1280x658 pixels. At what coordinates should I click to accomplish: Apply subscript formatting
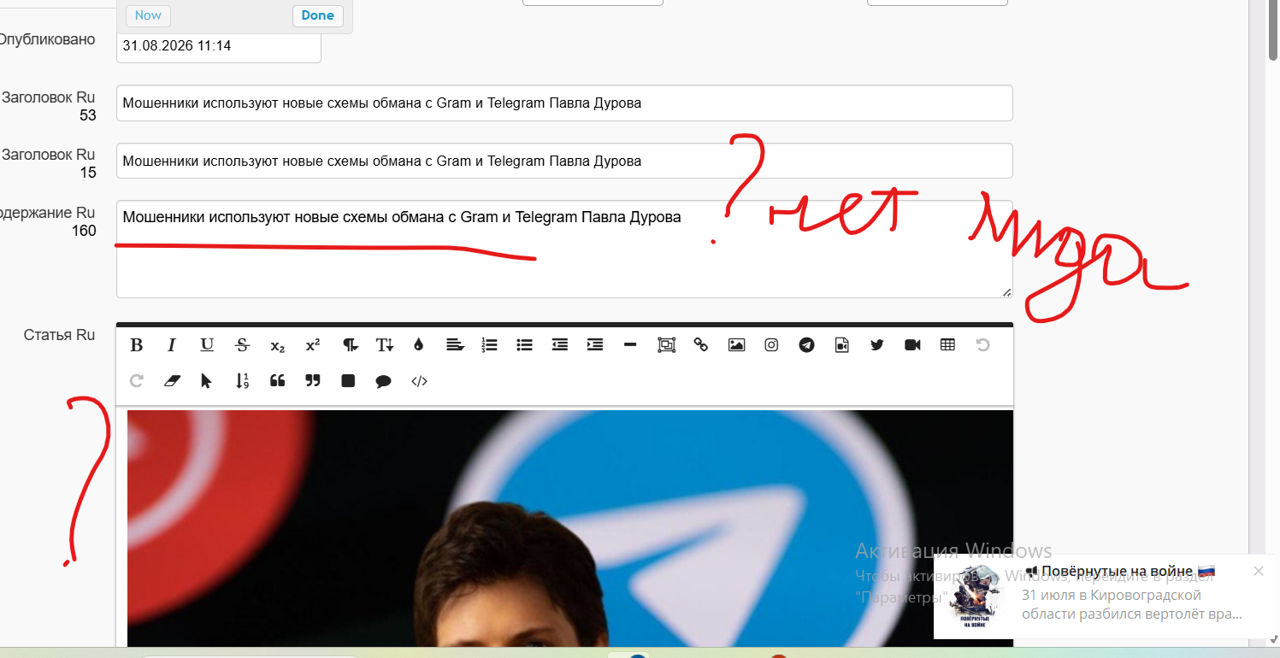pos(277,345)
